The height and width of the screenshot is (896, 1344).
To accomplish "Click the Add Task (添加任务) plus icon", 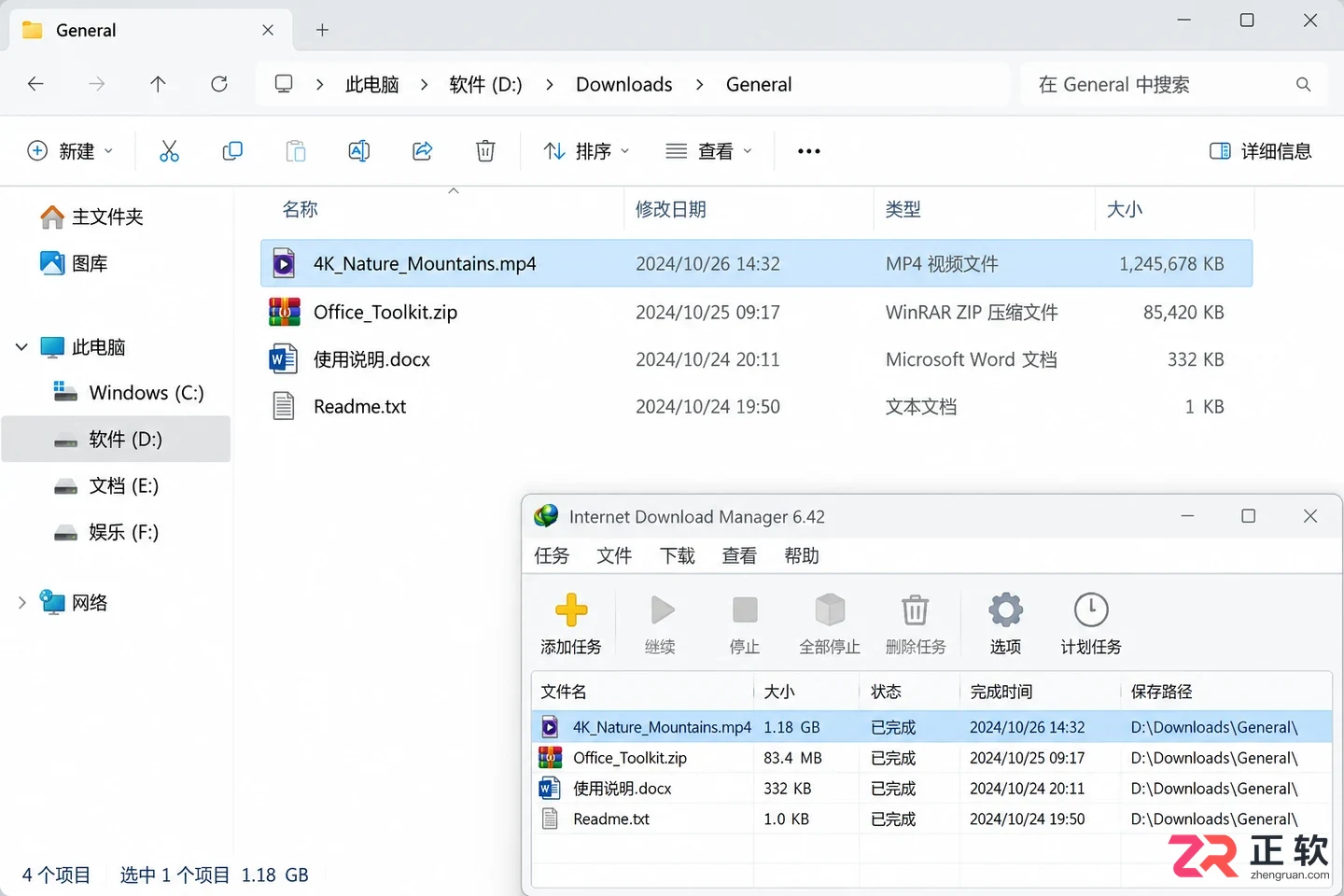I will 571,610.
